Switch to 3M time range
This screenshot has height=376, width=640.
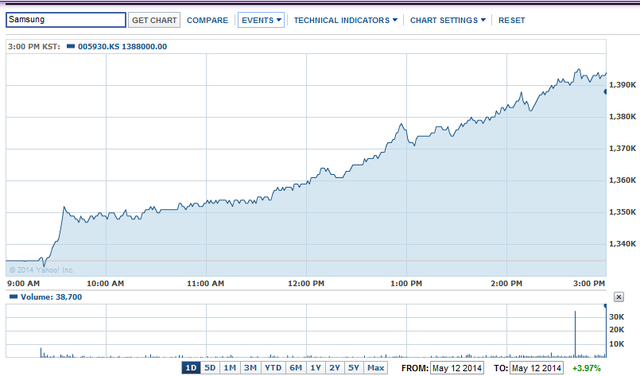pos(250,368)
